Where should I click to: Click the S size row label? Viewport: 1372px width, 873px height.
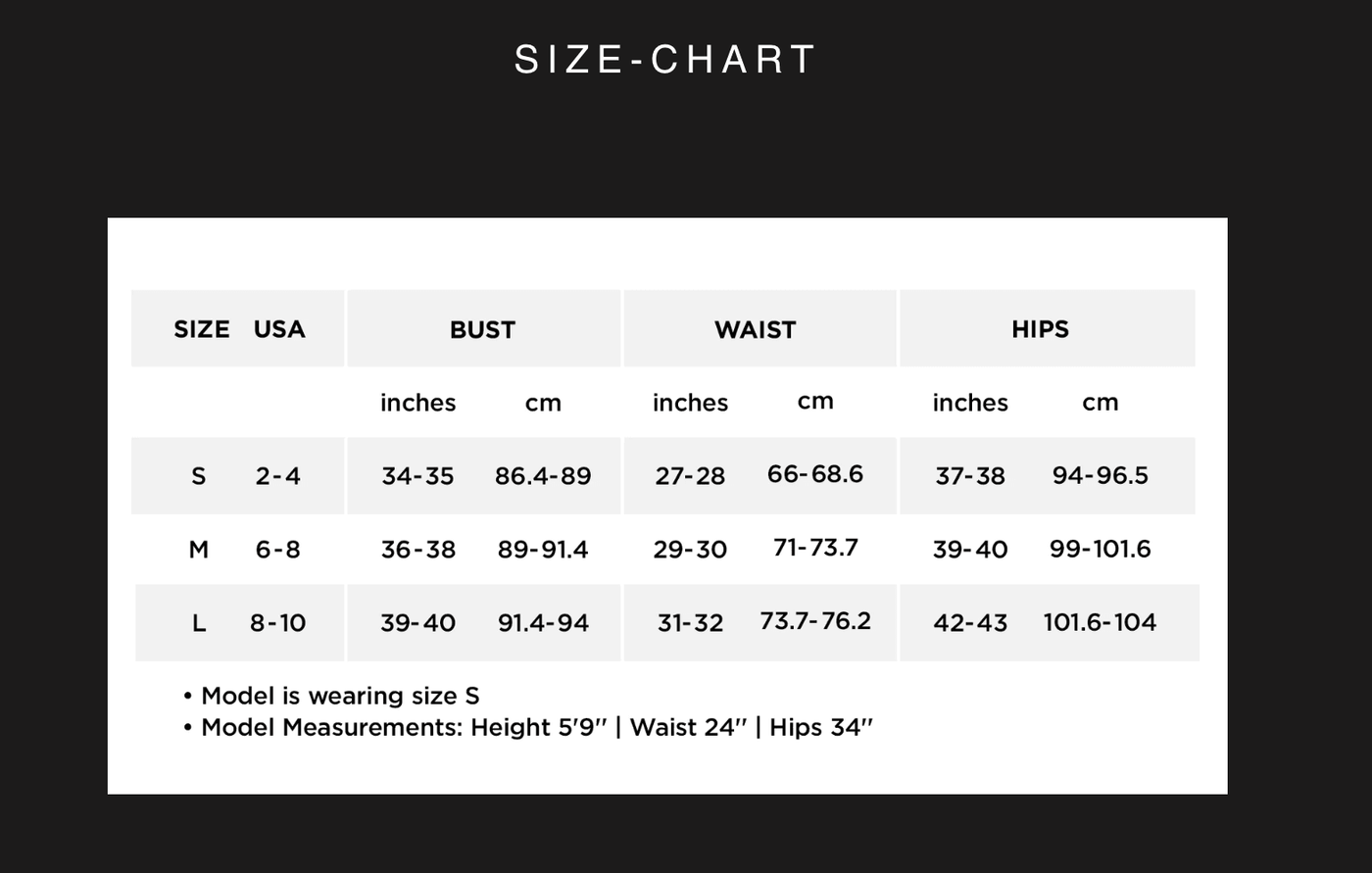199,476
